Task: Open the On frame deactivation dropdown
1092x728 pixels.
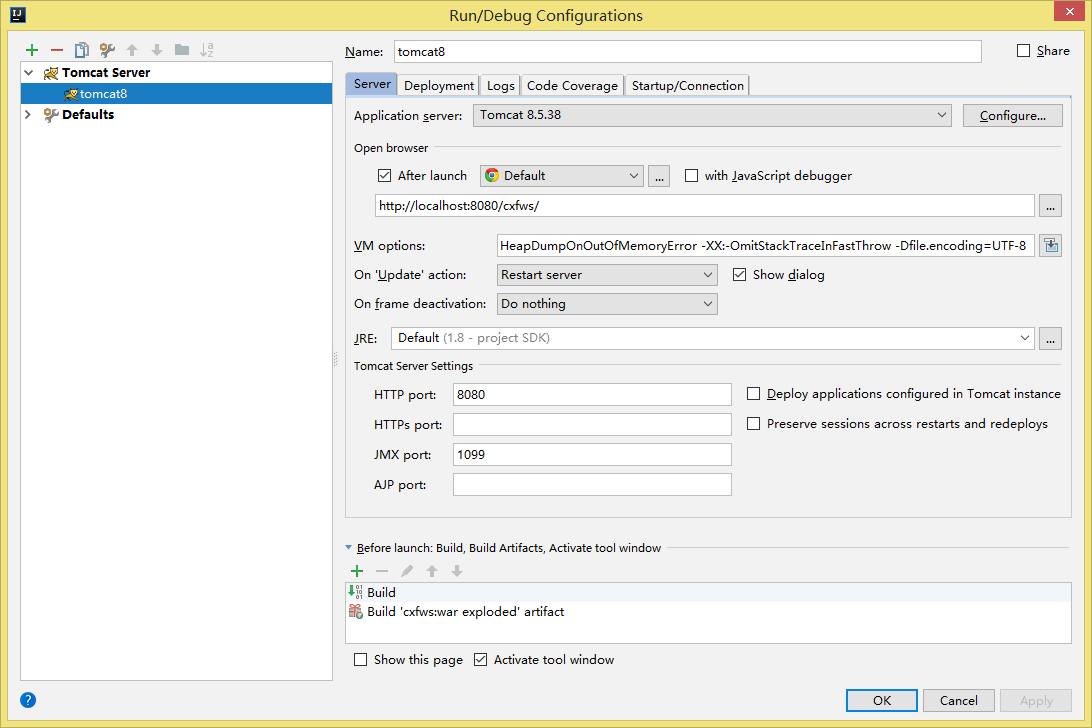Action: [x=607, y=304]
